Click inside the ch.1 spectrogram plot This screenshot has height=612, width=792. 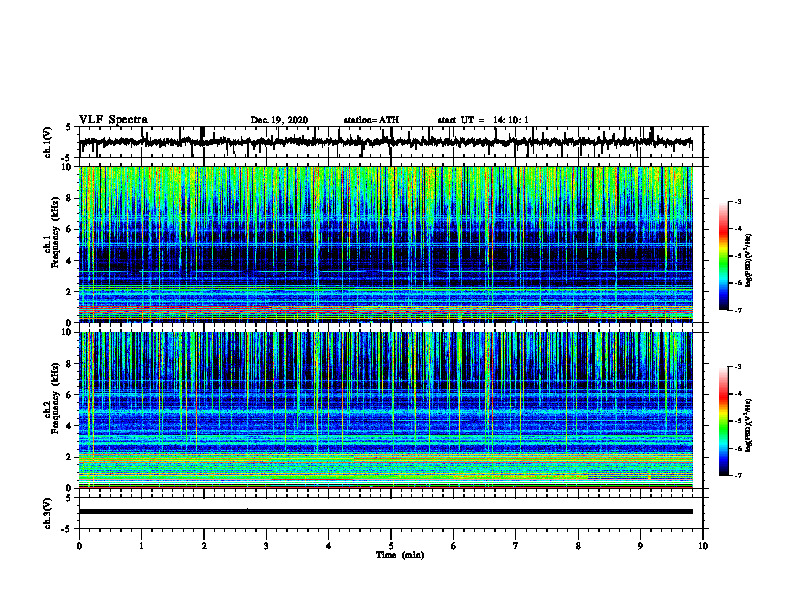pos(386,244)
